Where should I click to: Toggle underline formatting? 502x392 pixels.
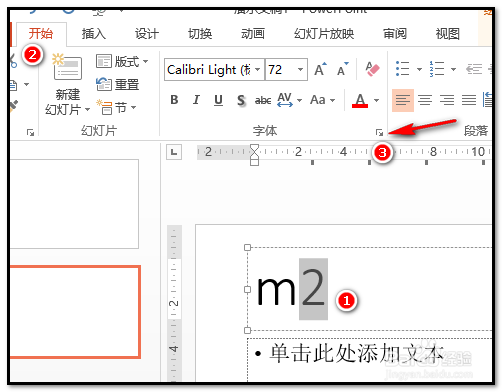coord(218,100)
